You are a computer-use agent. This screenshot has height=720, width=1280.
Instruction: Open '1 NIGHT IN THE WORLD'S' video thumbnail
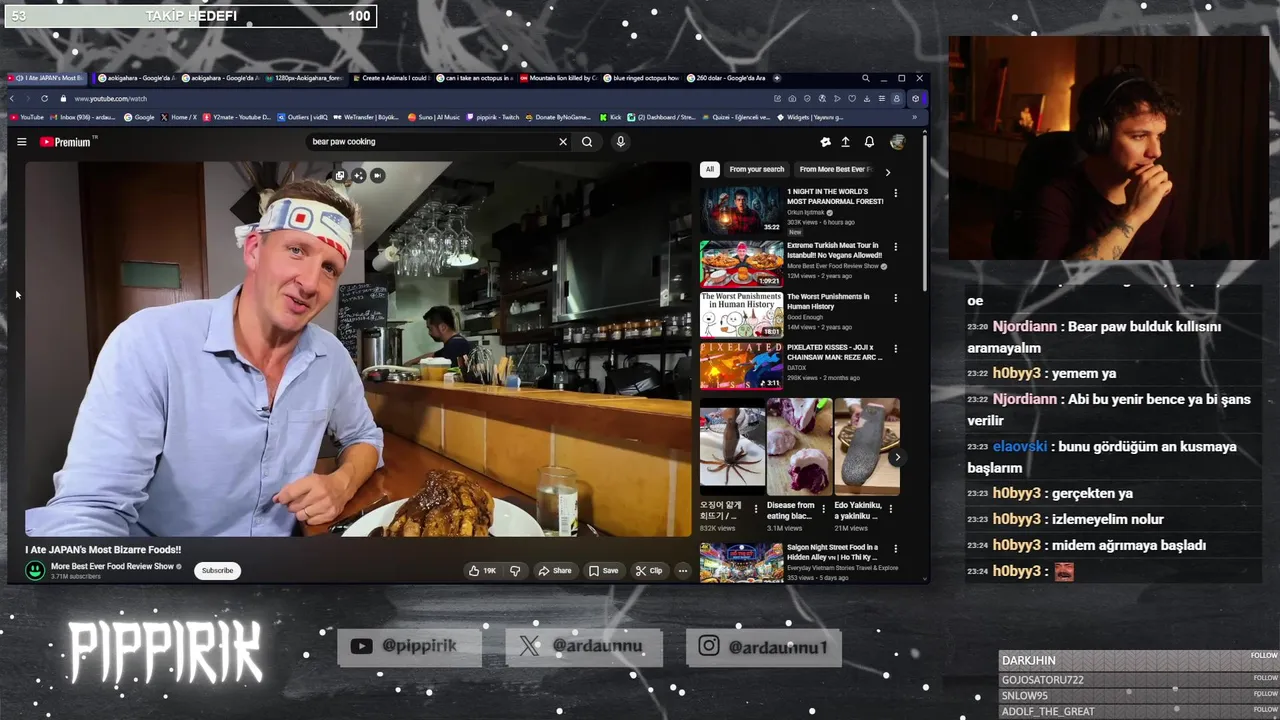tap(741, 210)
